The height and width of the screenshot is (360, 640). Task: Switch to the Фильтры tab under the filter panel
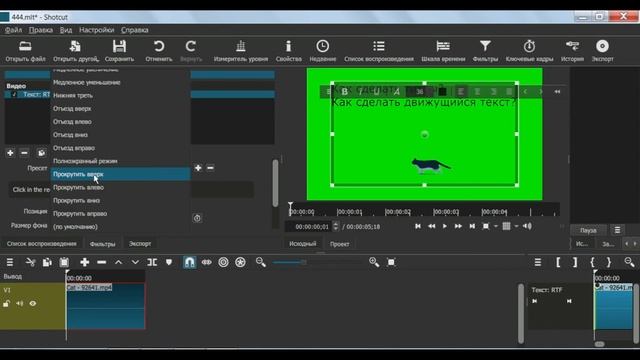(x=102, y=244)
